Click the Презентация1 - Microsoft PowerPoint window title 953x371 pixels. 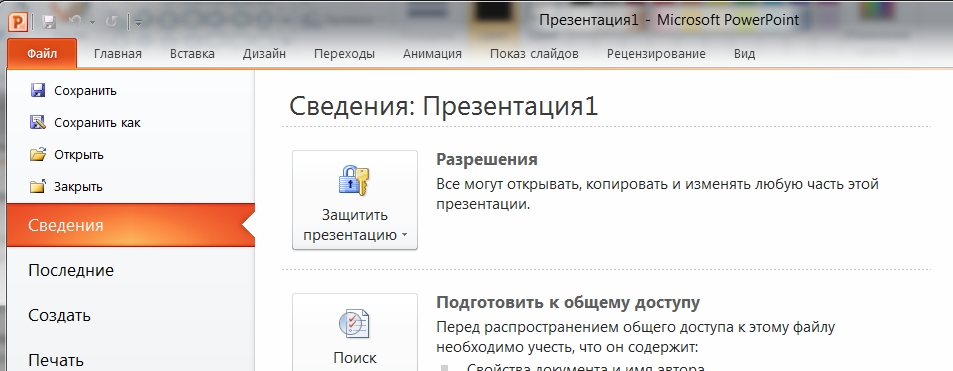669,20
